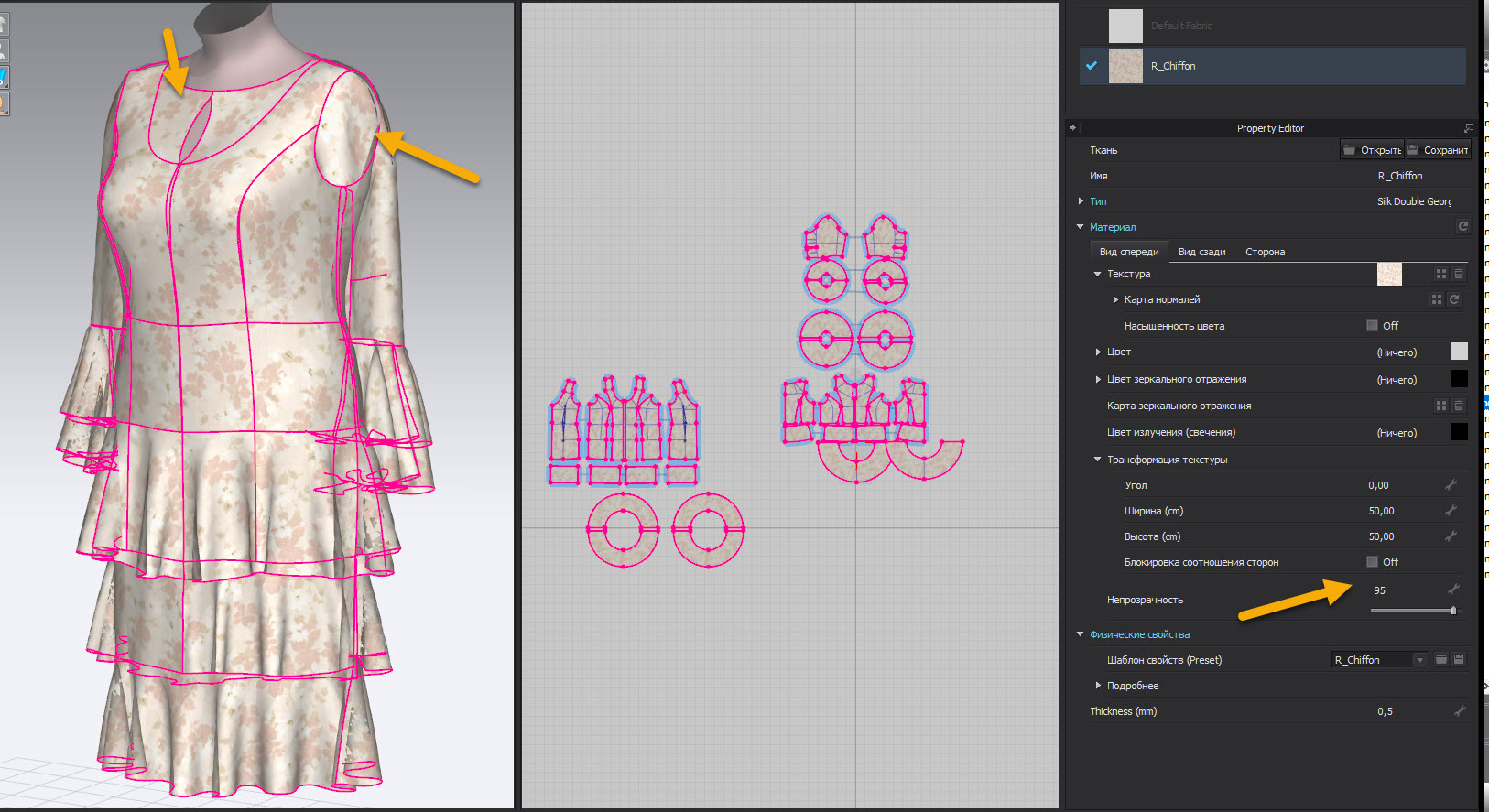
Task: Reset the Материал section with refresh icon
Action: click(x=1462, y=226)
